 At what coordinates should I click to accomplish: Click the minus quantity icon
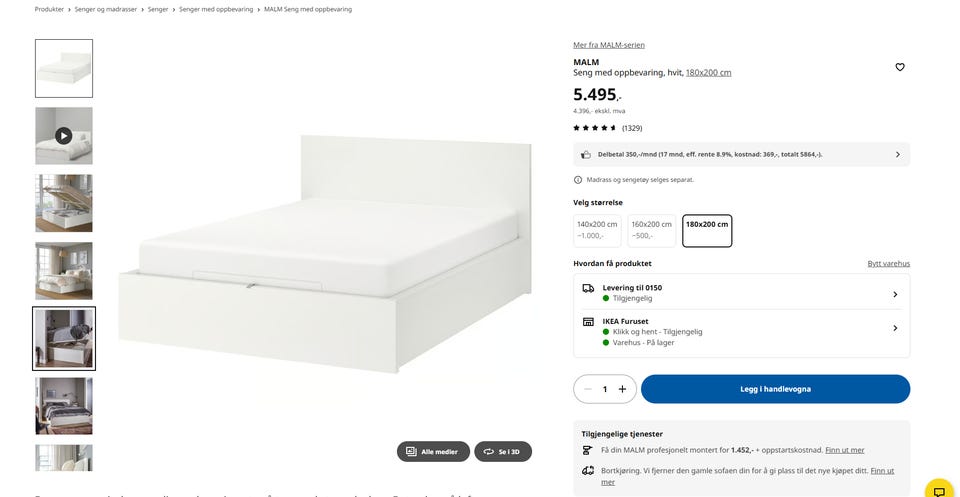tap(588, 389)
